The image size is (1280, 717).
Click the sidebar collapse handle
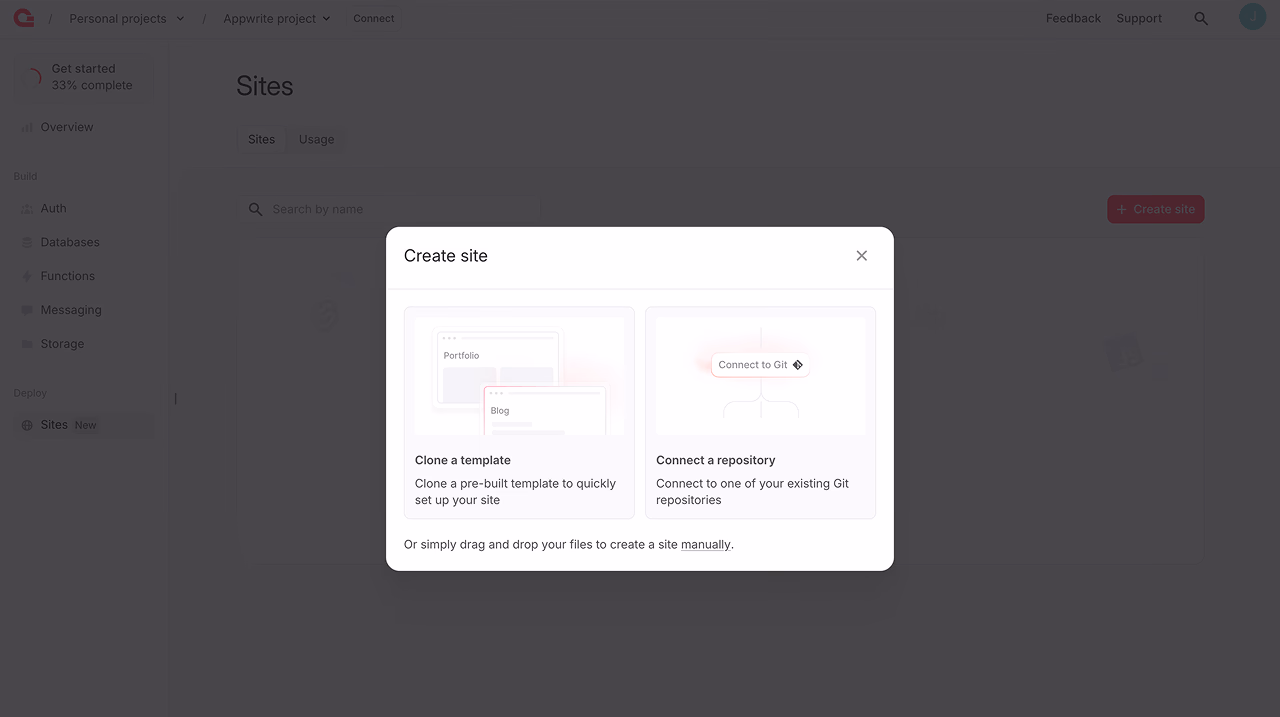tap(175, 398)
